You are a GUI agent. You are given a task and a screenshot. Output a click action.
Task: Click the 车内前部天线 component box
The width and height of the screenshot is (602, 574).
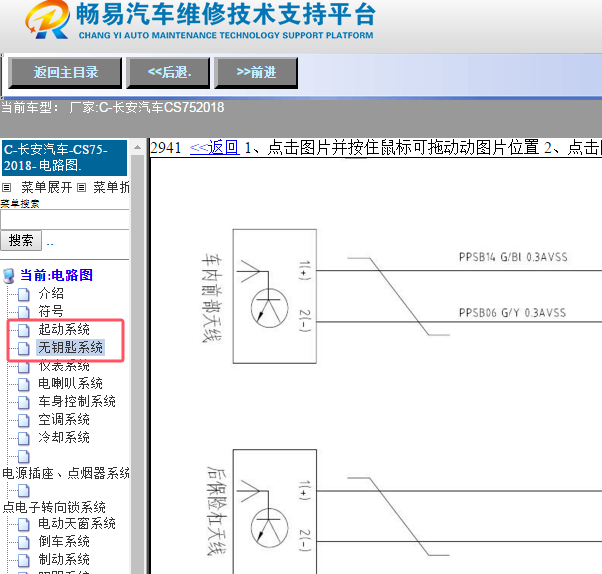275,296
